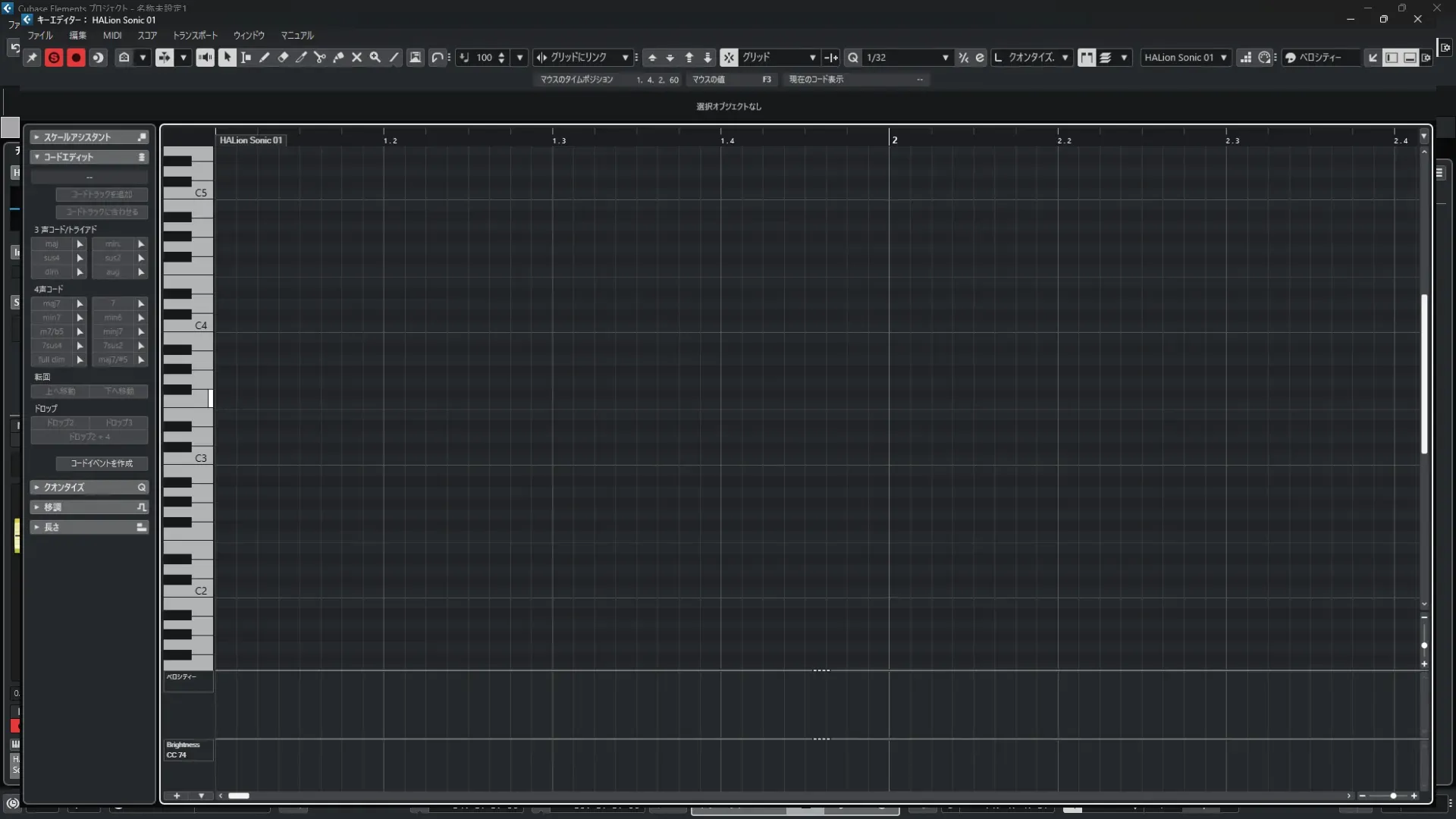
Task: Select the Glue tool
Action: click(338, 58)
